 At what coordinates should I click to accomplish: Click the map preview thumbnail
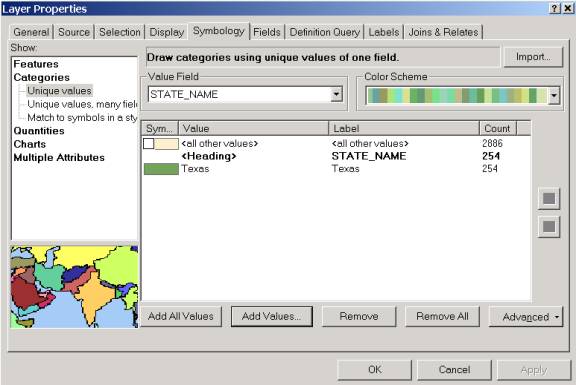coord(75,287)
